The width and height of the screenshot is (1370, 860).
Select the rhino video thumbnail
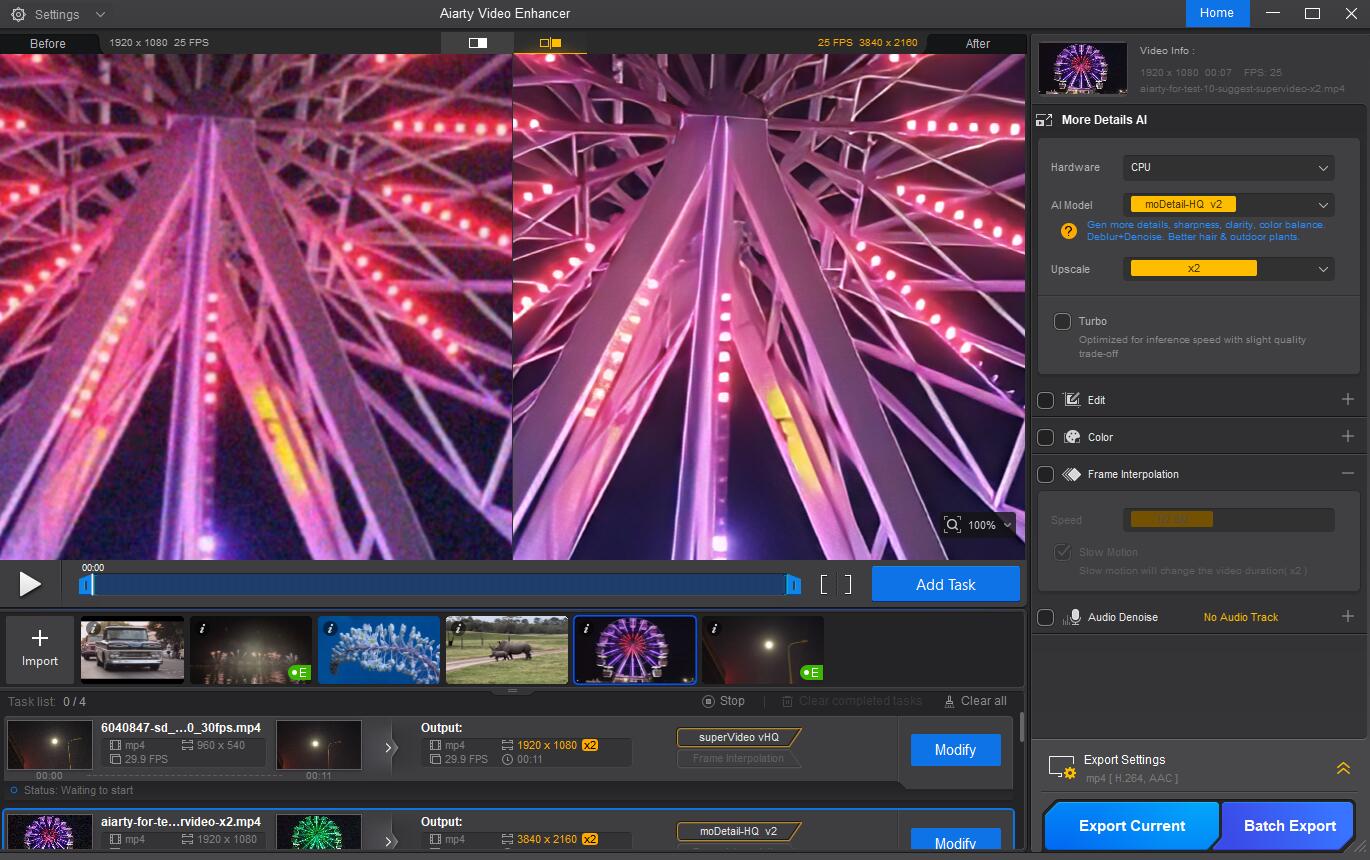coord(507,650)
